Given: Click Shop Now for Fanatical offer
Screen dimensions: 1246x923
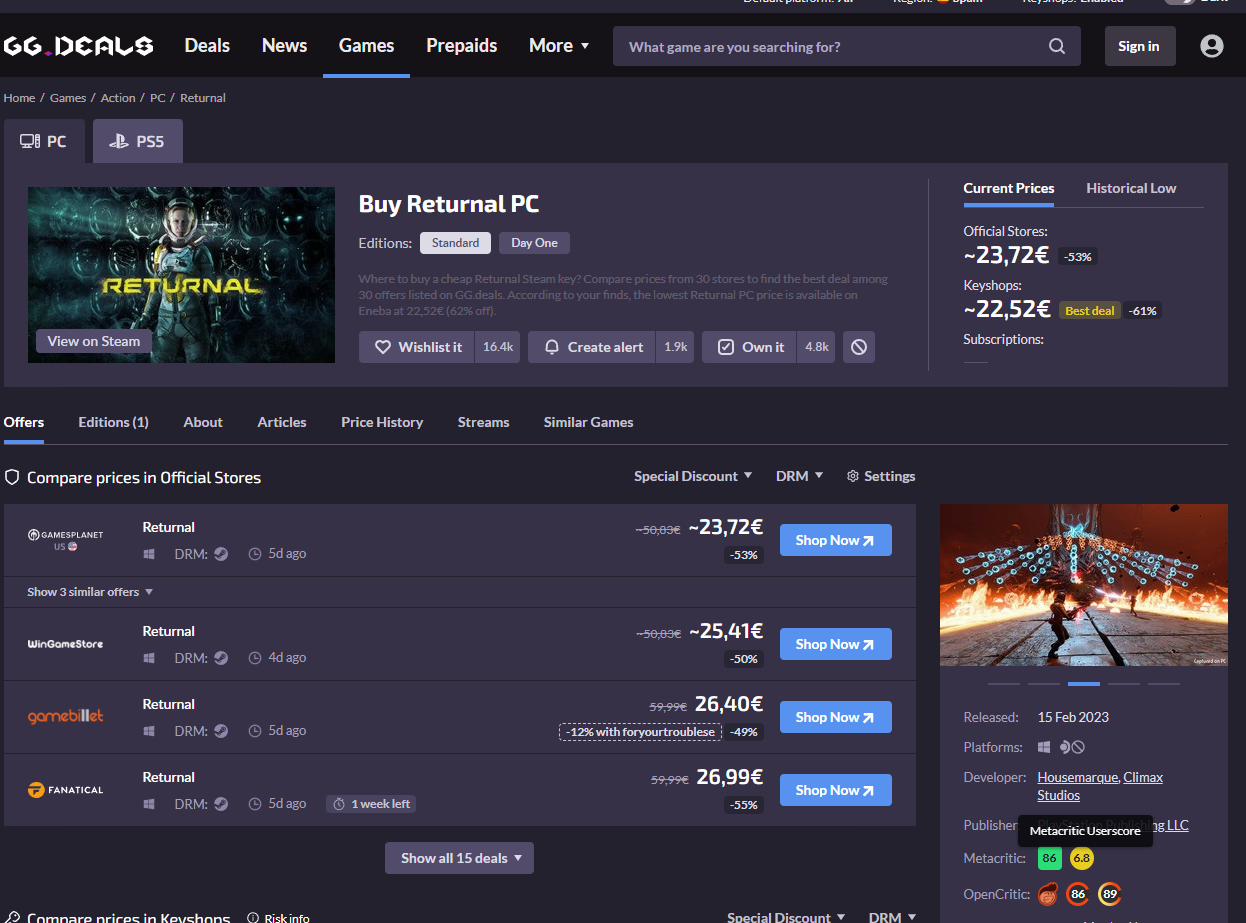Looking at the screenshot, I should pos(835,790).
